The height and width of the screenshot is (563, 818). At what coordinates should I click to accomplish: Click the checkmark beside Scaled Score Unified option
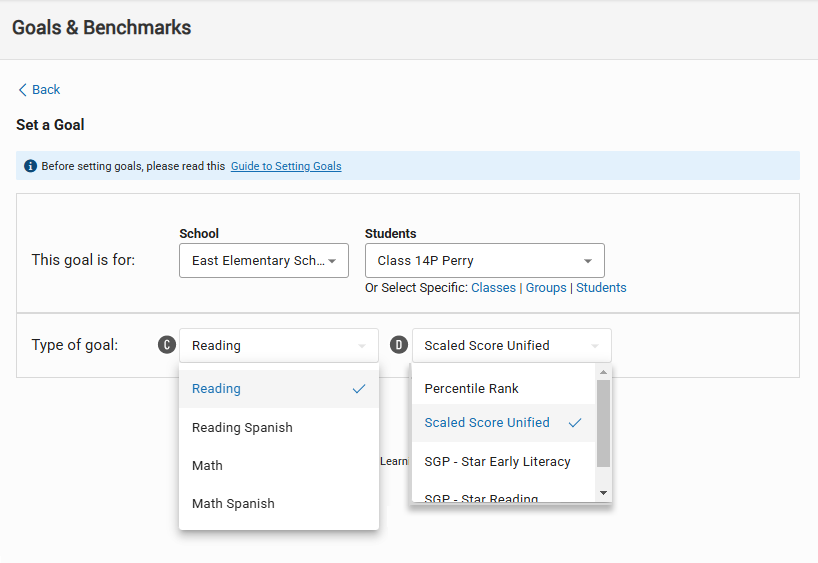(575, 423)
